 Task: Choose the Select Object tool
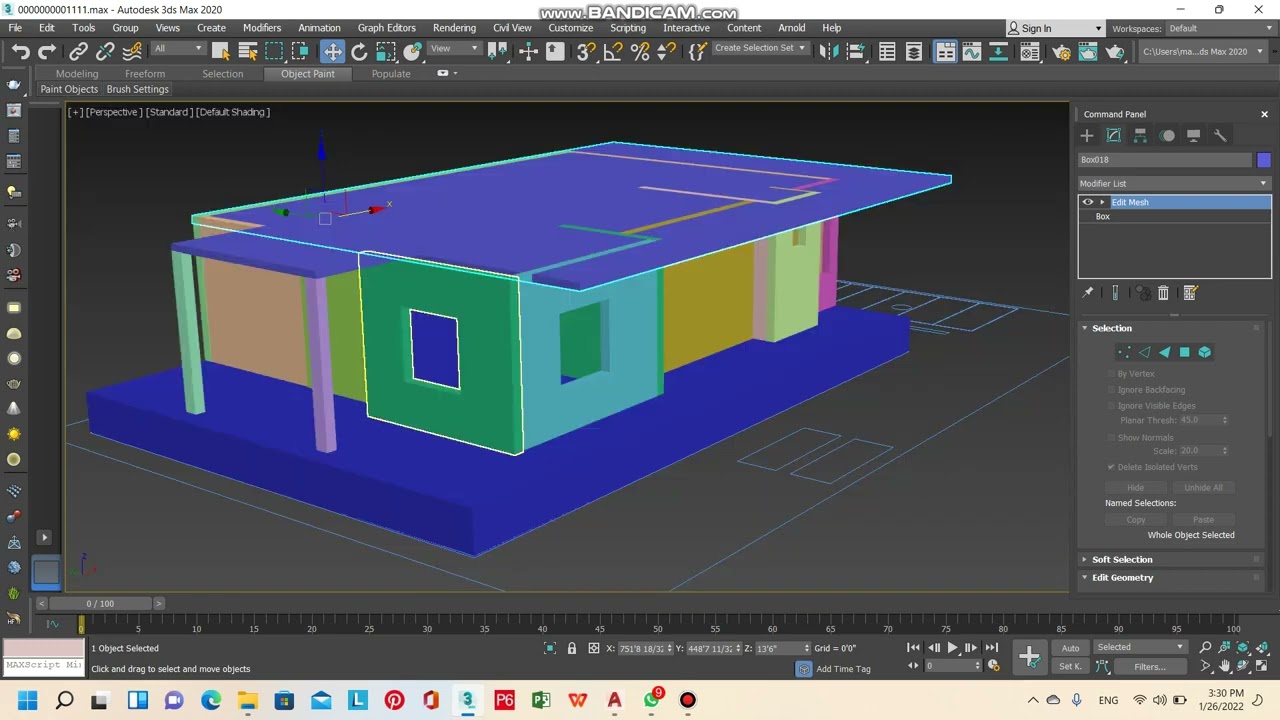point(221,52)
